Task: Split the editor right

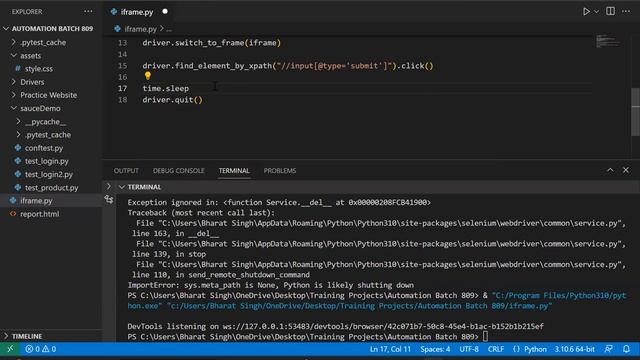Action: (x=610, y=11)
